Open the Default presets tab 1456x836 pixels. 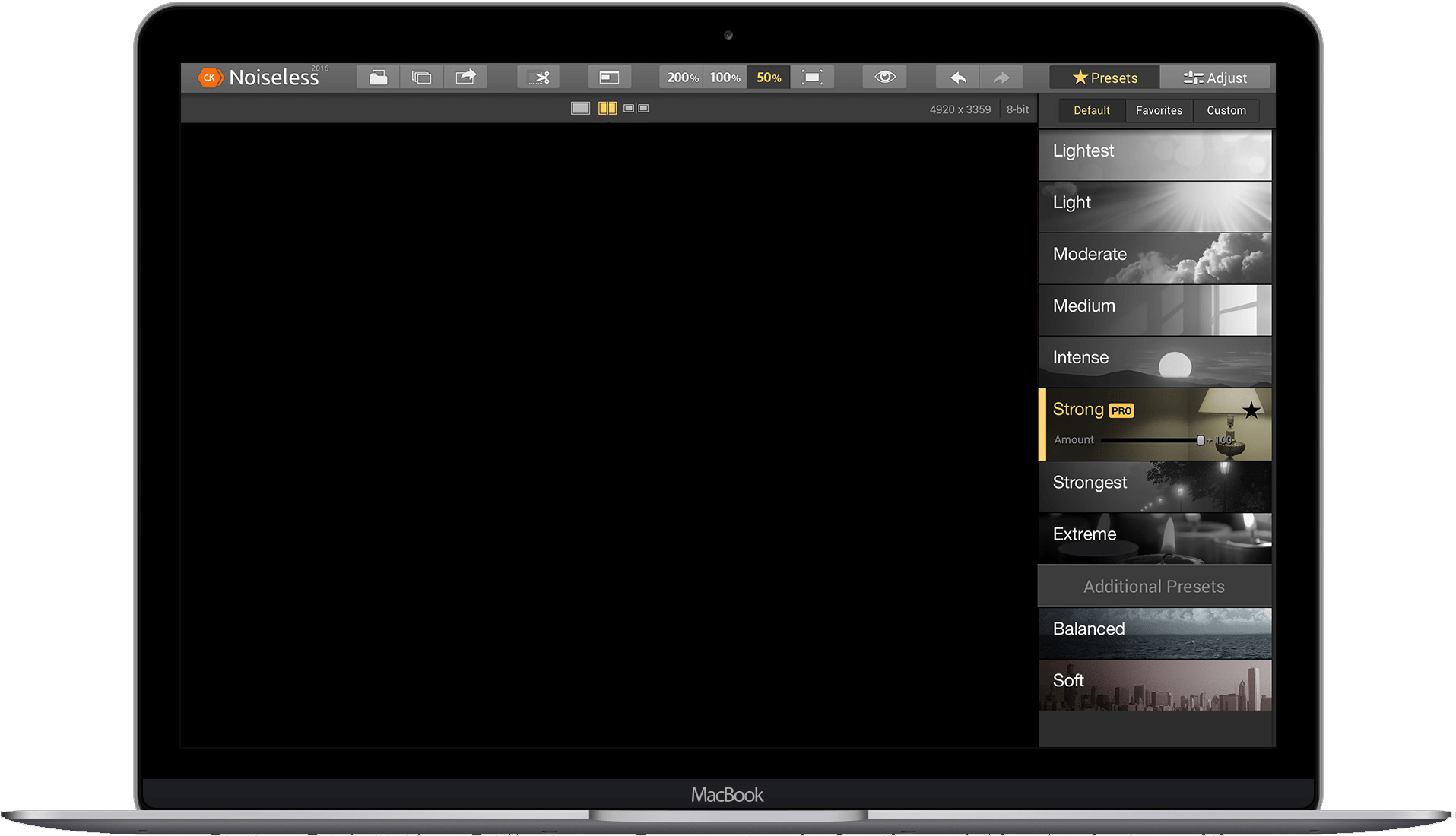coord(1092,110)
